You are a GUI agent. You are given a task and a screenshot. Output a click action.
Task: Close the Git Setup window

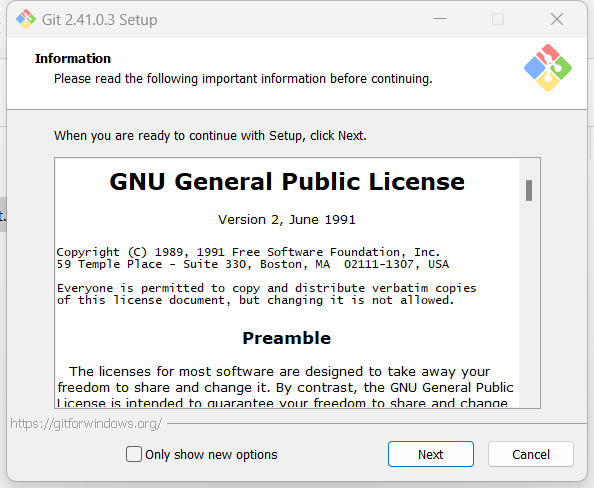557,19
